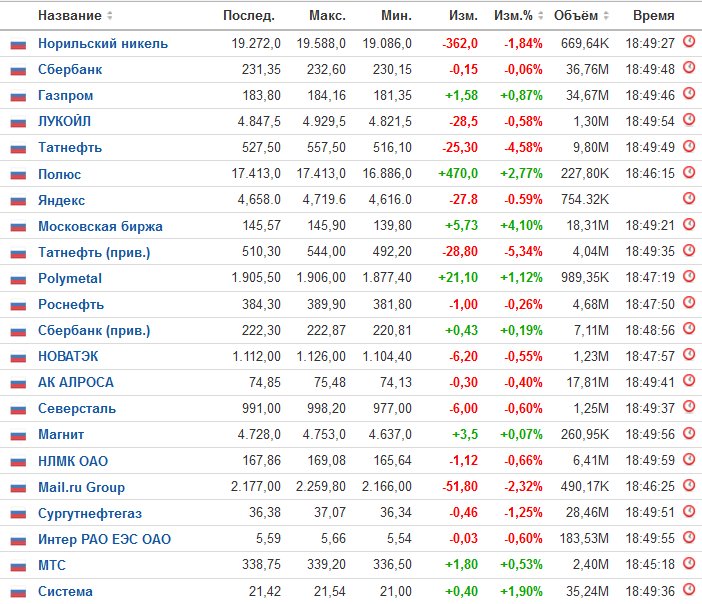This screenshot has height=604, width=702.
Task: Click the clock icon in Норильский никель row
Action: click(x=689, y=42)
